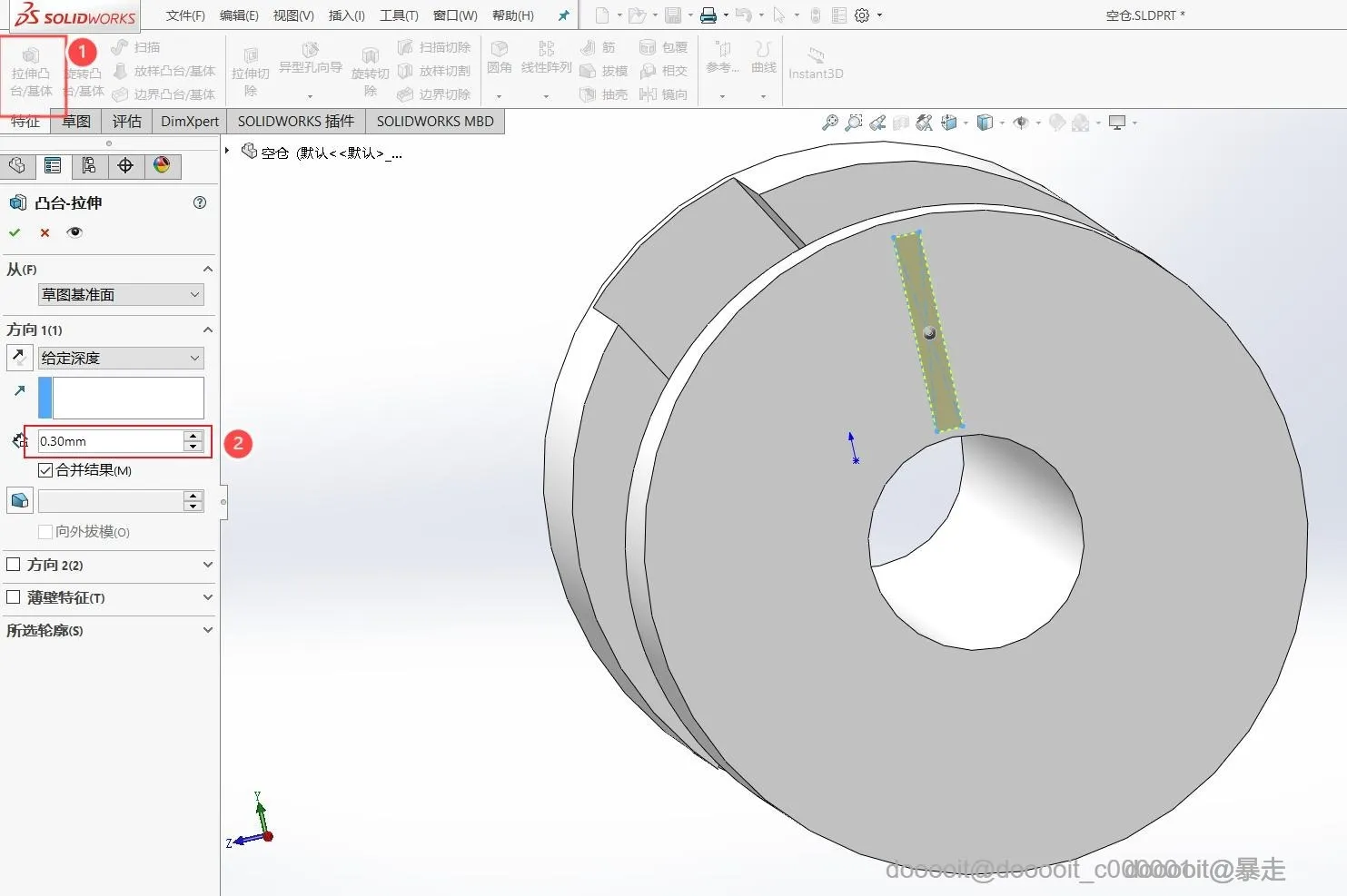Cancel extrude with the red X

coord(45,232)
